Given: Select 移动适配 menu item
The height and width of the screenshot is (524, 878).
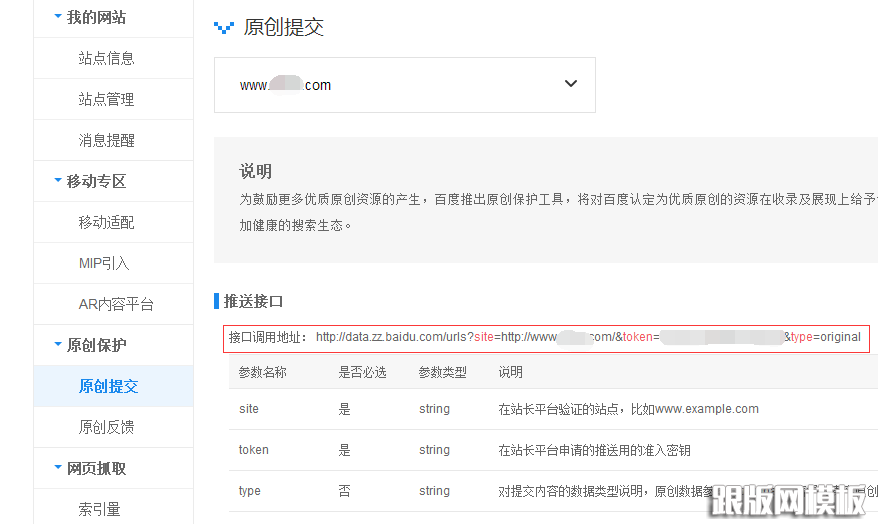Looking at the screenshot, I should click(x=106, y=222).
